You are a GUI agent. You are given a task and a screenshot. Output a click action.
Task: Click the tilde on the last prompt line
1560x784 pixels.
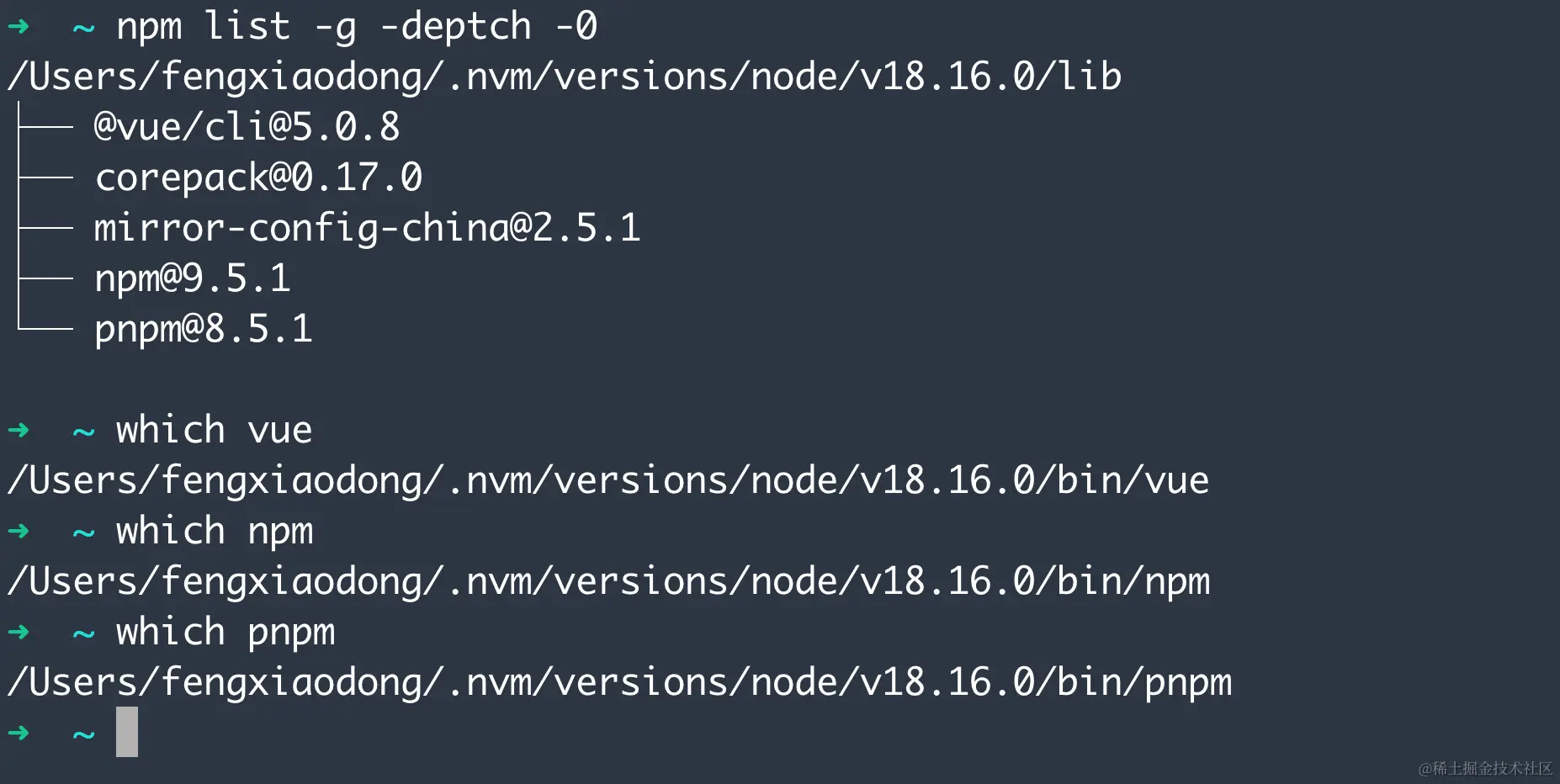click(83, 735)
